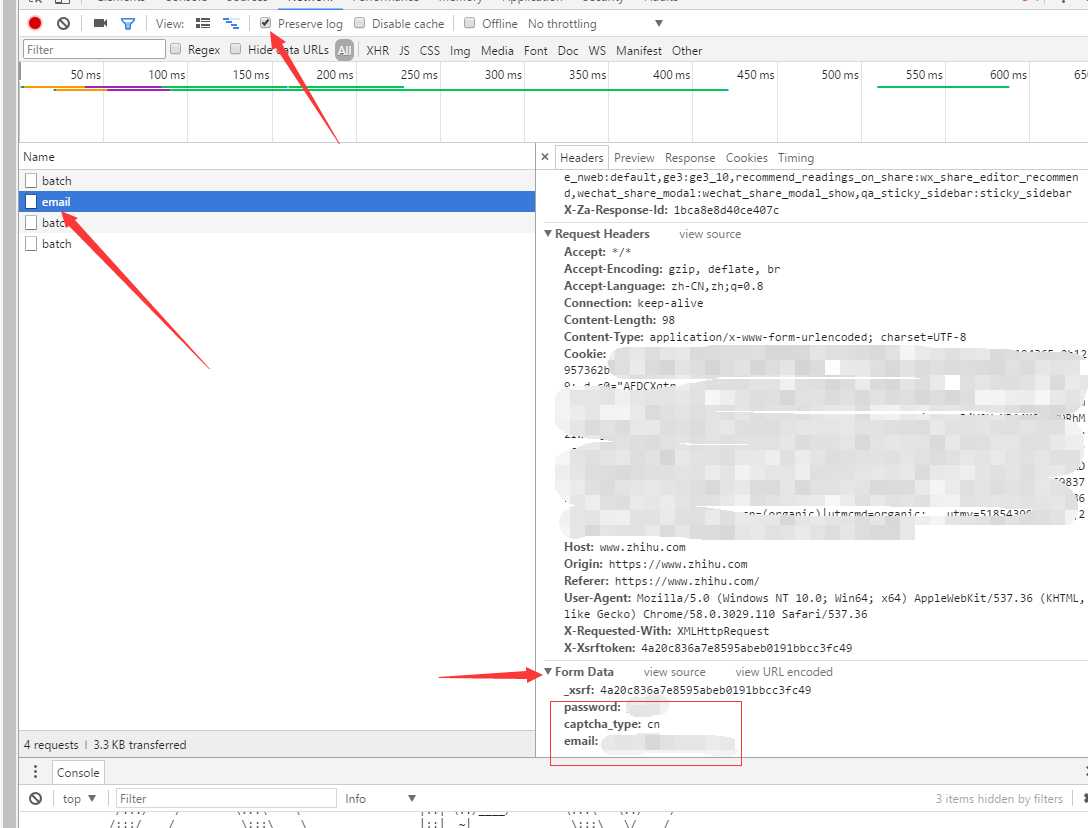Click view source next to Request Headers
Viewport: 1088px width, 828px height.
(x=710, y=234)
